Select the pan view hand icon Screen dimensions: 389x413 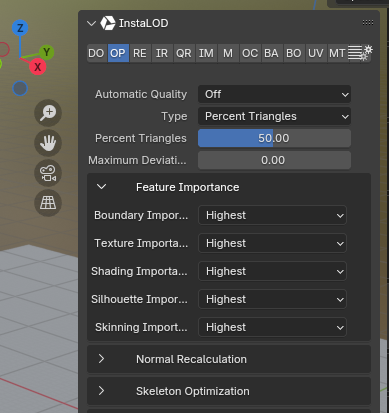[x=48, y=143]
